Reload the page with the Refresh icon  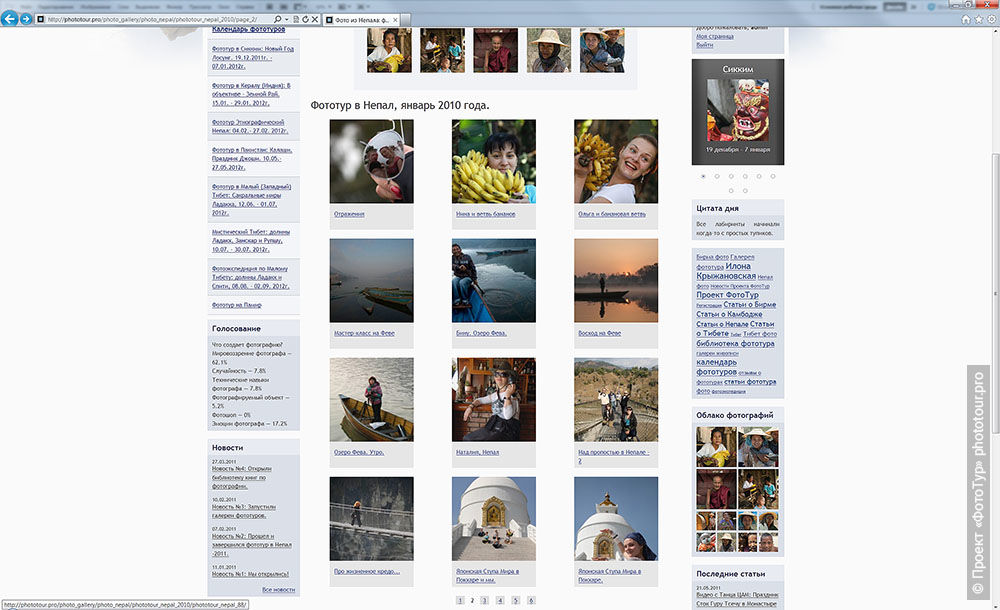[x=305, y=19]
